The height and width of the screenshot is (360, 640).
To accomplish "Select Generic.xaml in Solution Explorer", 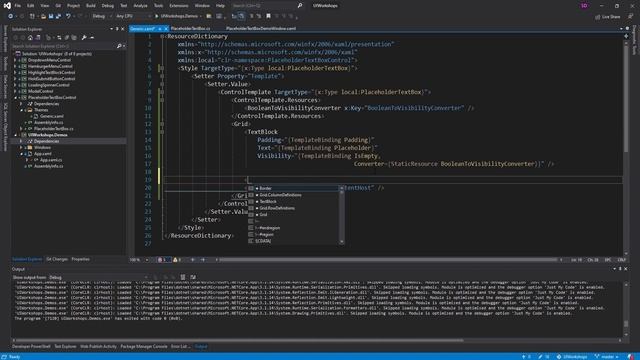I will pyautogui.click(x=51, y=116).
